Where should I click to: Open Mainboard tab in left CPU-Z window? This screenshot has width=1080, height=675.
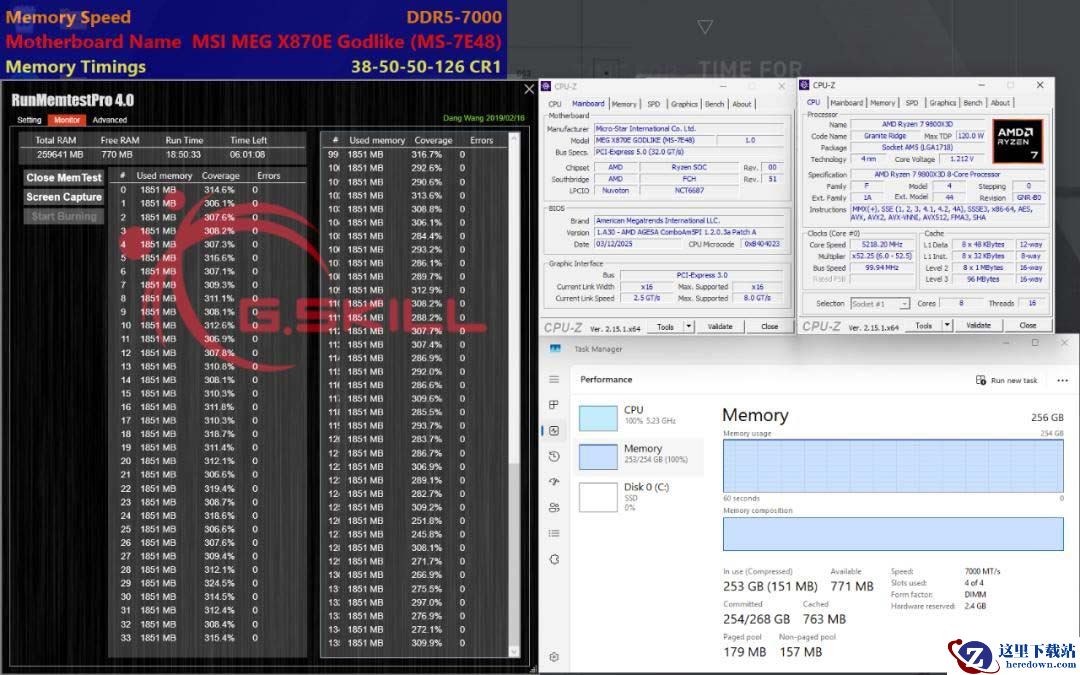click(x=588, y=104)
